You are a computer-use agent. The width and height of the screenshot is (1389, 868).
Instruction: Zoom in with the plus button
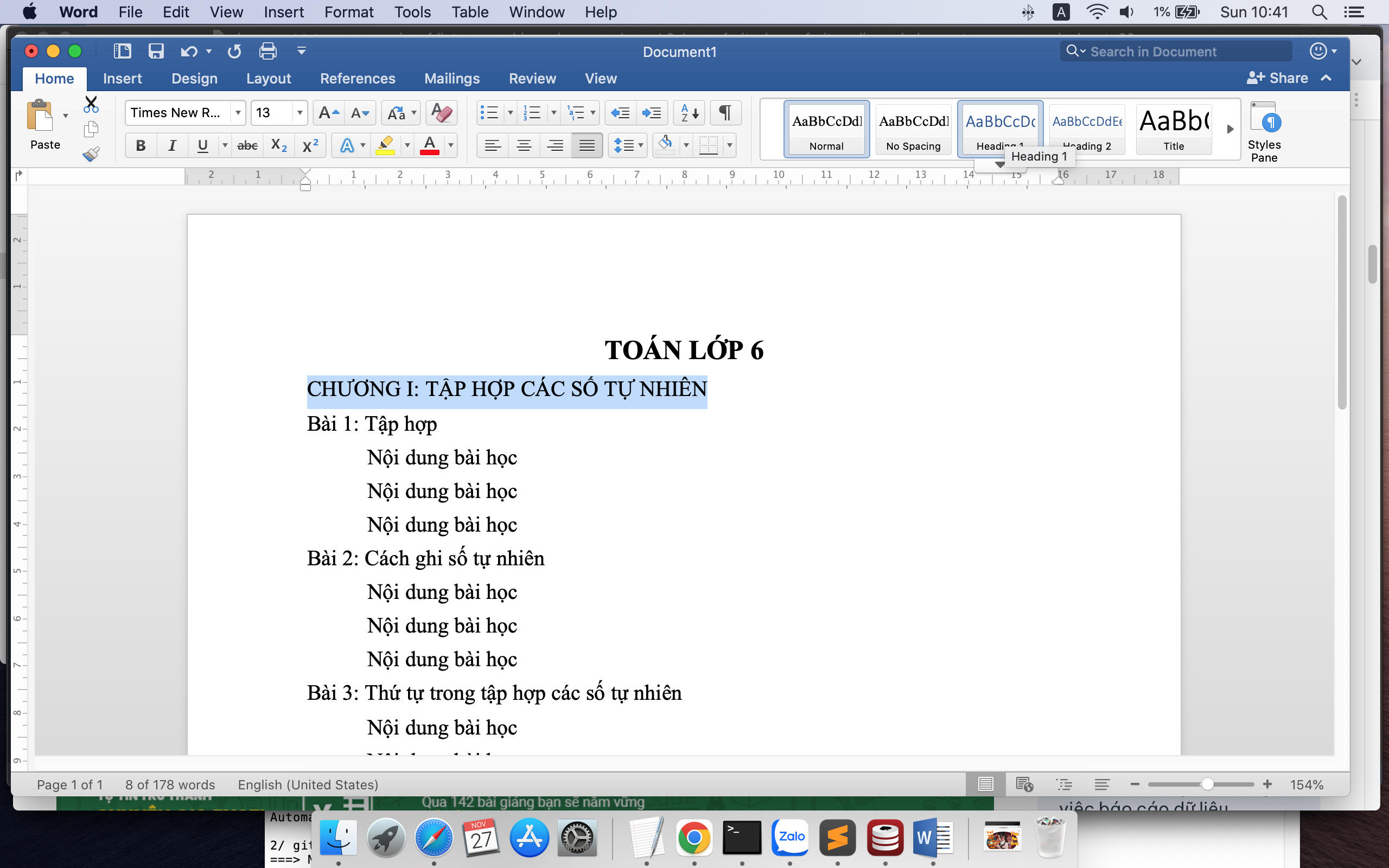1267,784
